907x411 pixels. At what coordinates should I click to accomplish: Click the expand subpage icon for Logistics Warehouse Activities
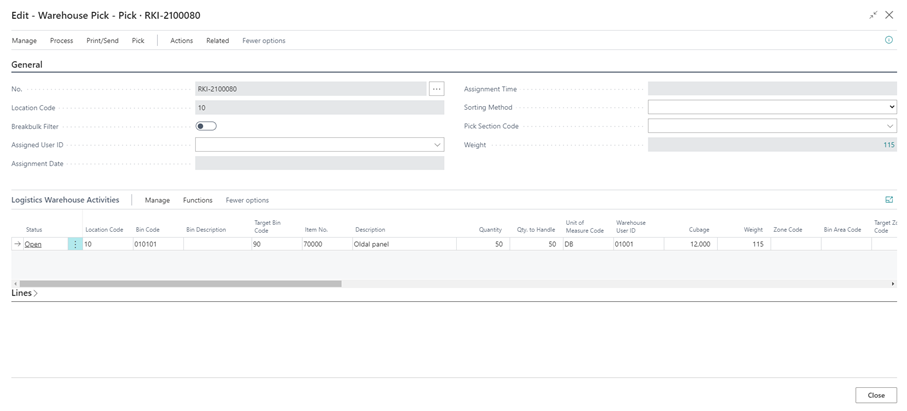coord(888,200)
